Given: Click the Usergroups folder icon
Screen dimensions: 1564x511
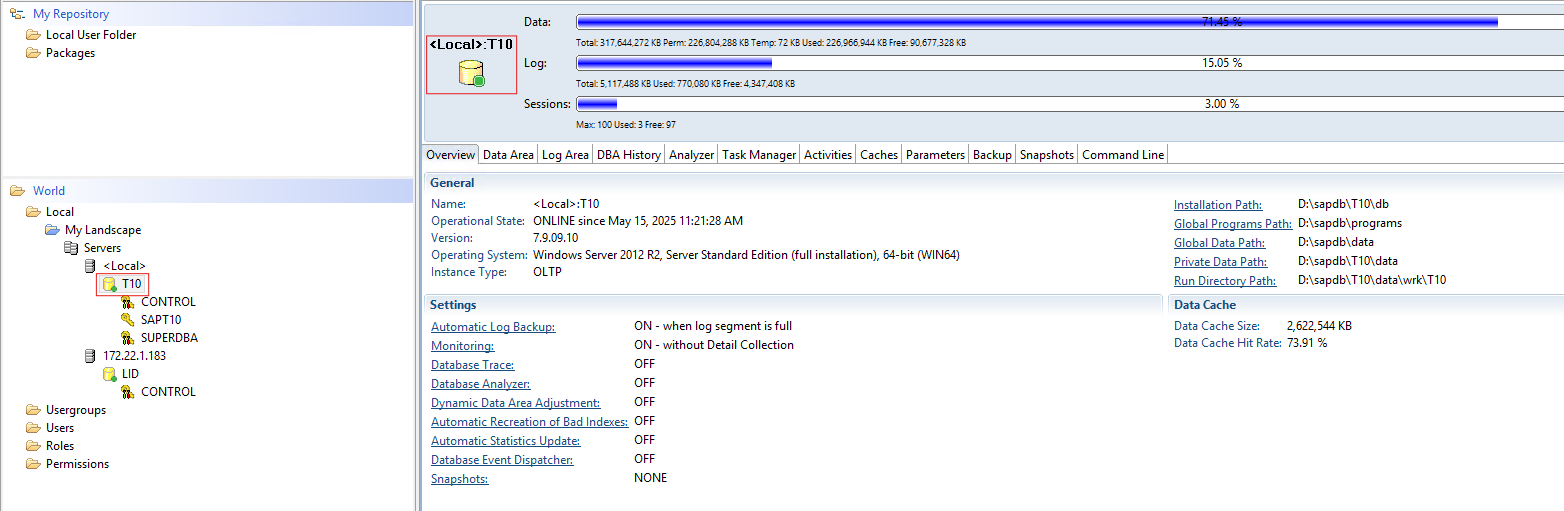Looking at the screenshot, I should tap(33, 410).
